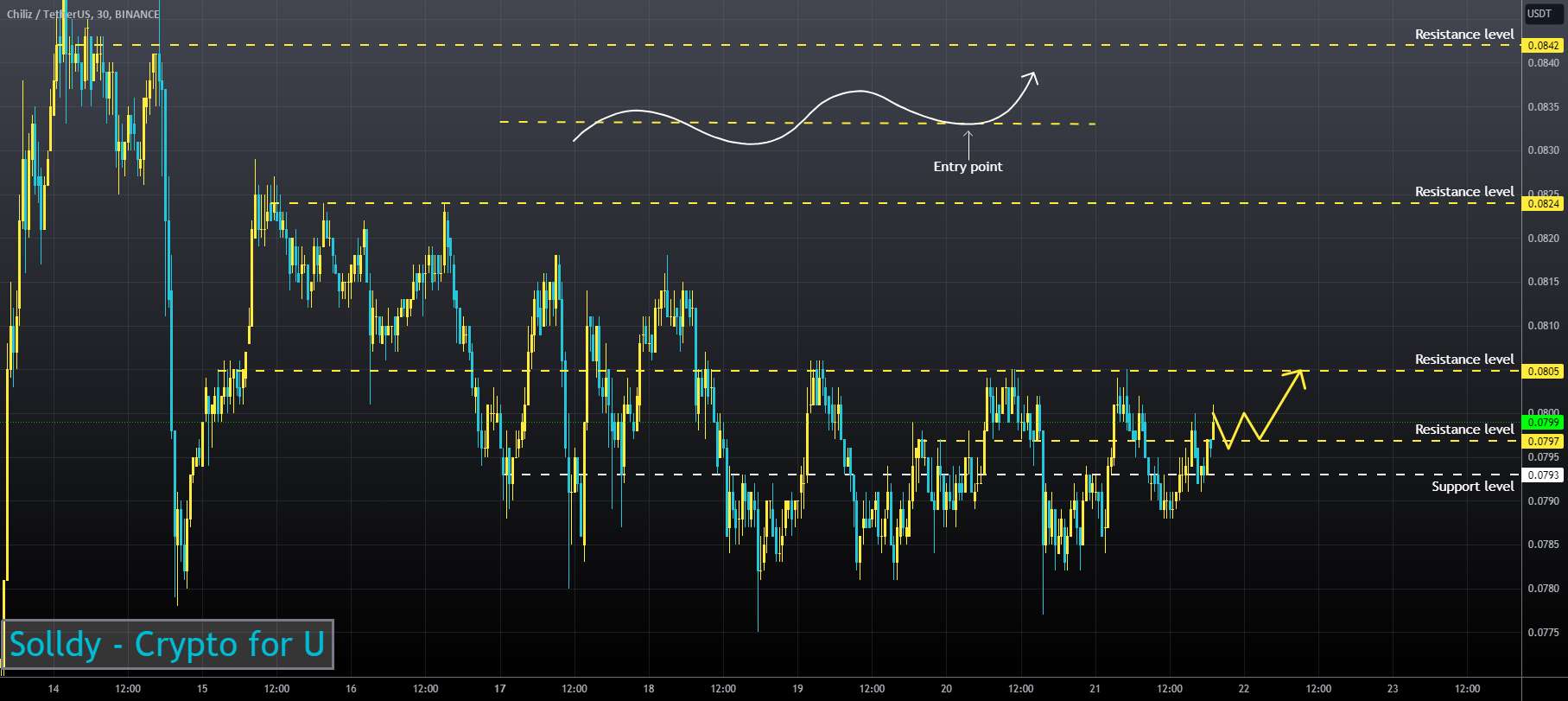Click date 22 on the time axis
This screenshot has height=701, width=1568.
(x=1244, y=689)
